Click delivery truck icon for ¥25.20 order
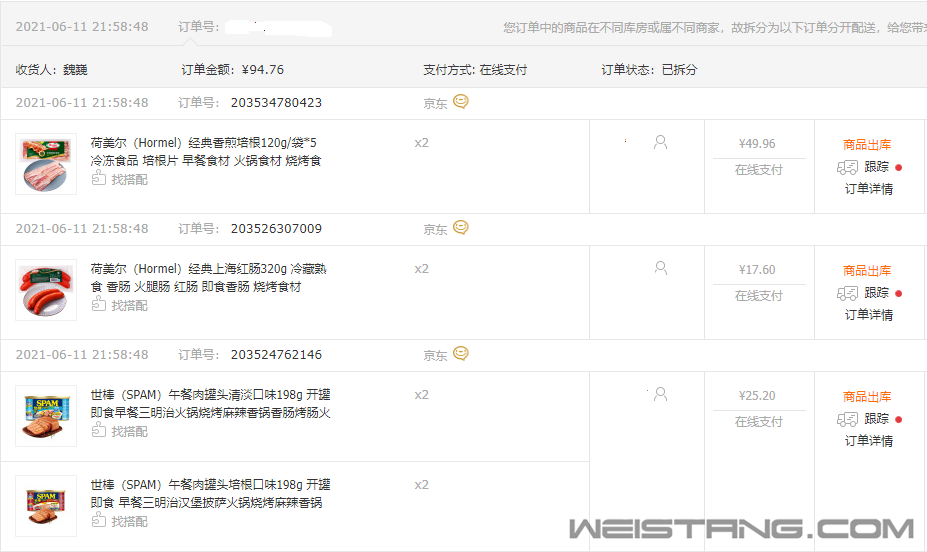This screenshot has height=552, width=927. coord(847,419)
